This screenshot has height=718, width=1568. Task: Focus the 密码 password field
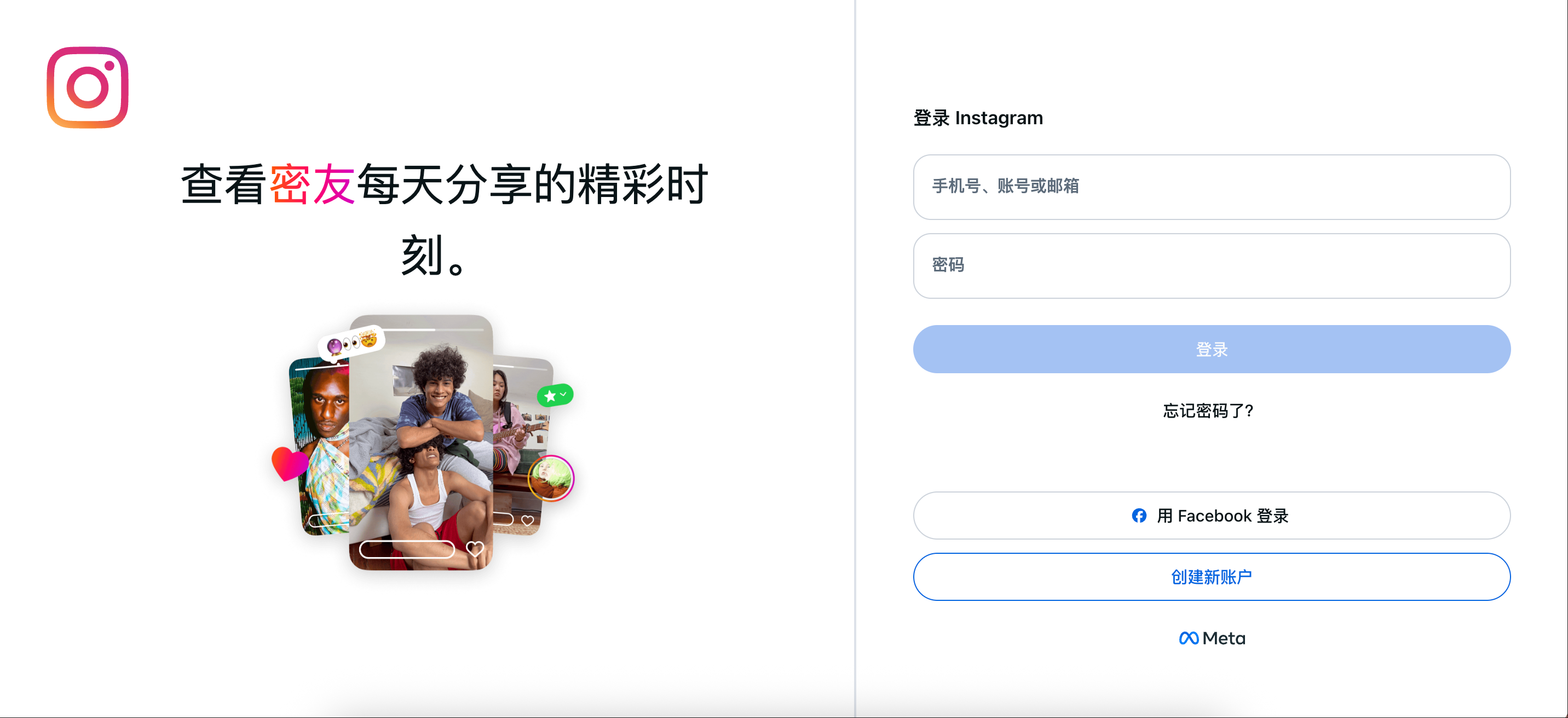(1211, 266)
